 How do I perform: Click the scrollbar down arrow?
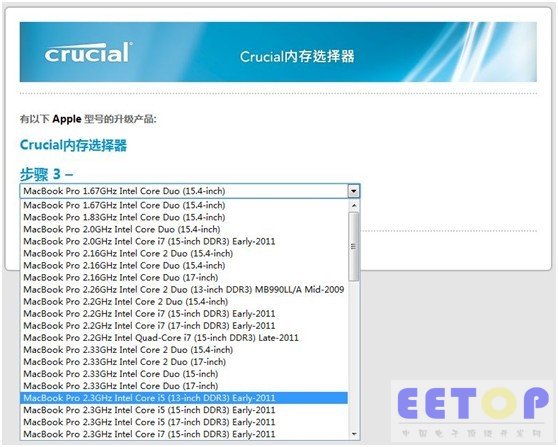click(x=354, y=433)
